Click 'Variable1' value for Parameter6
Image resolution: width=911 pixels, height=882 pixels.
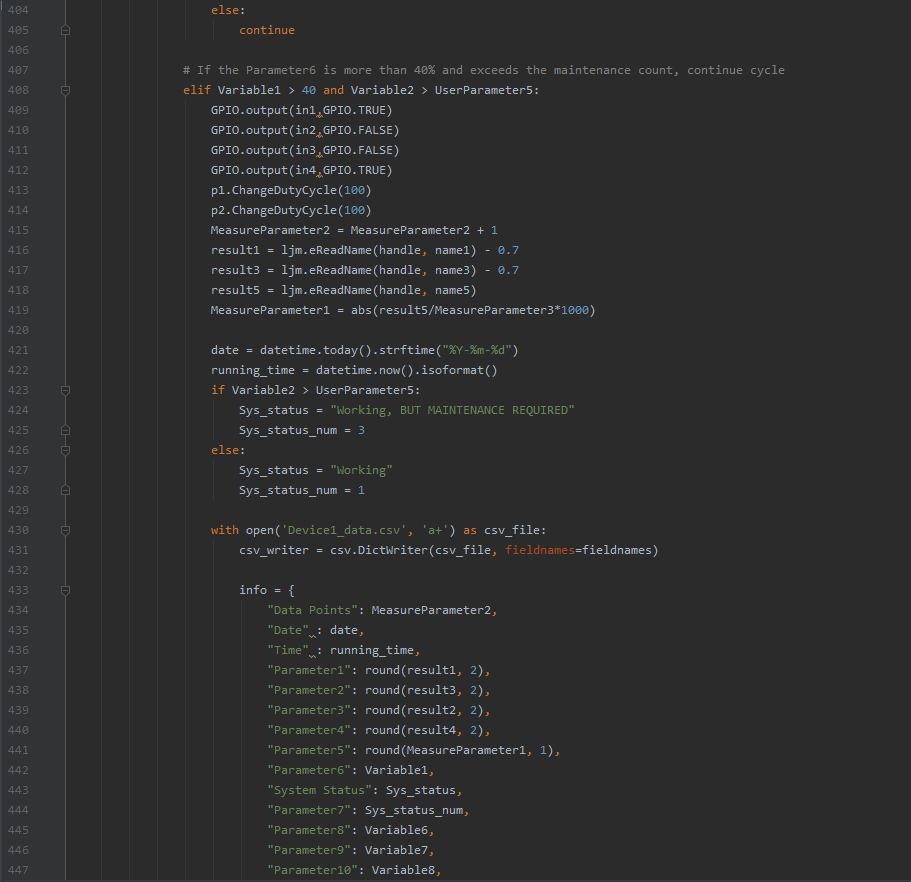tap(396, 770)
